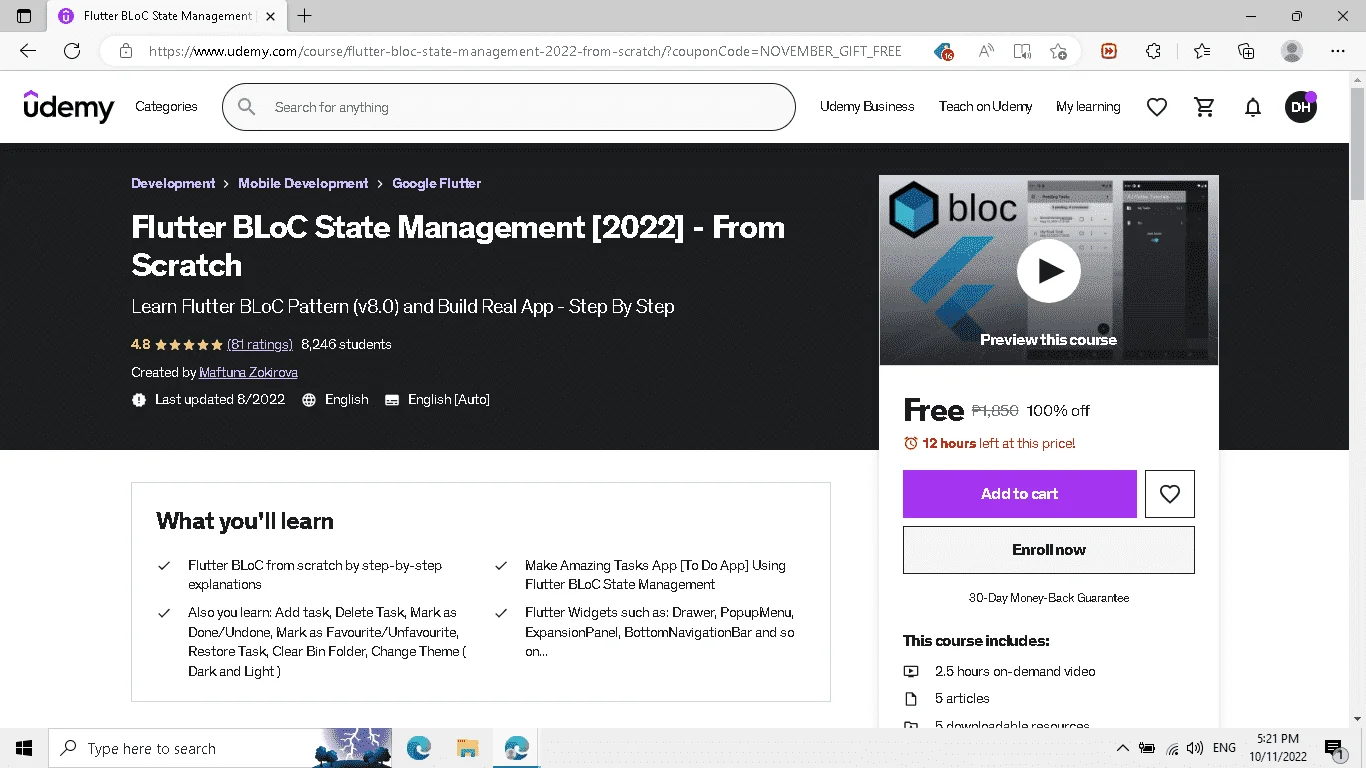
Task: Click the Google Flutter breadcrumb
Action: (x=437, y=183)
